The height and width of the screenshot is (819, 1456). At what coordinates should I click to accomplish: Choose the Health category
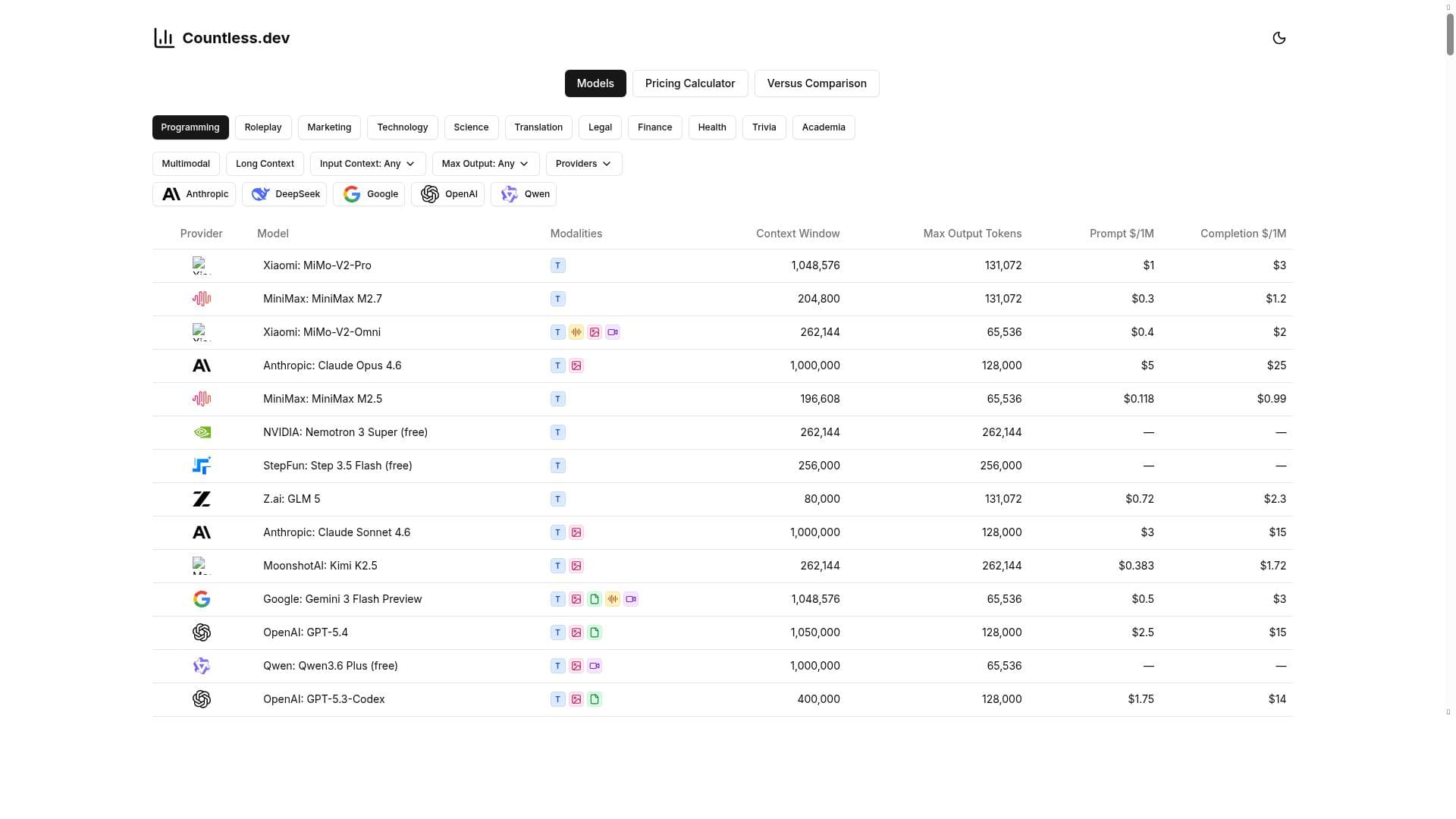pos(712,127)
